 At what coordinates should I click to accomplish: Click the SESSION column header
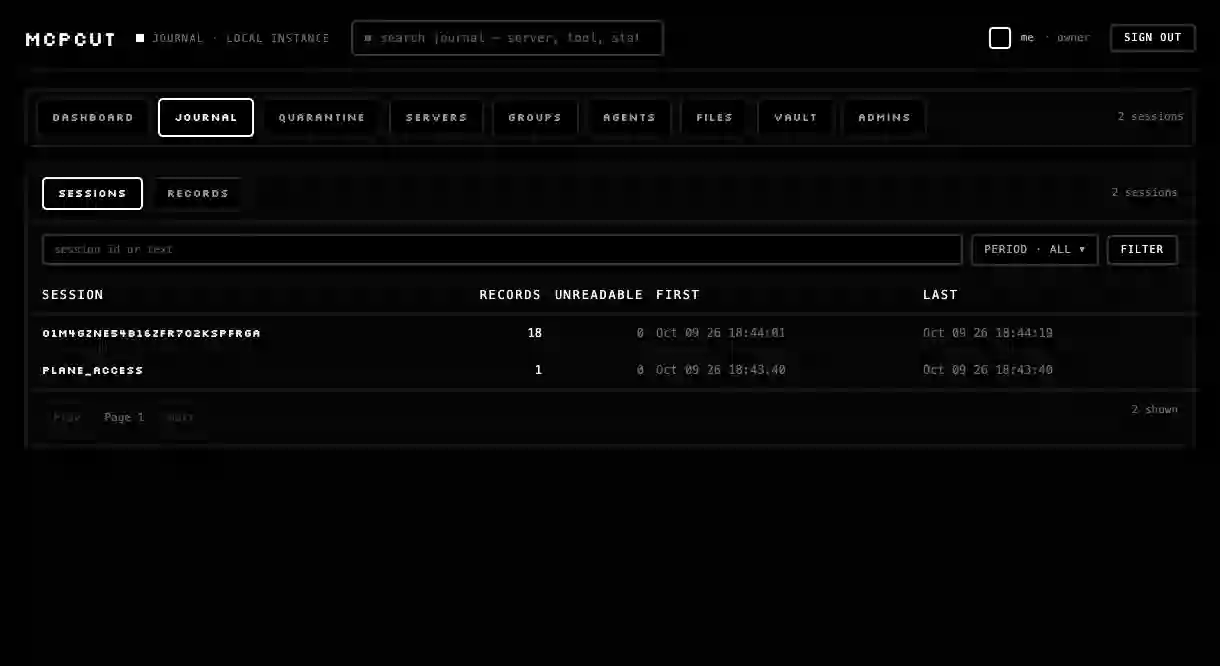tap(73, 295)
